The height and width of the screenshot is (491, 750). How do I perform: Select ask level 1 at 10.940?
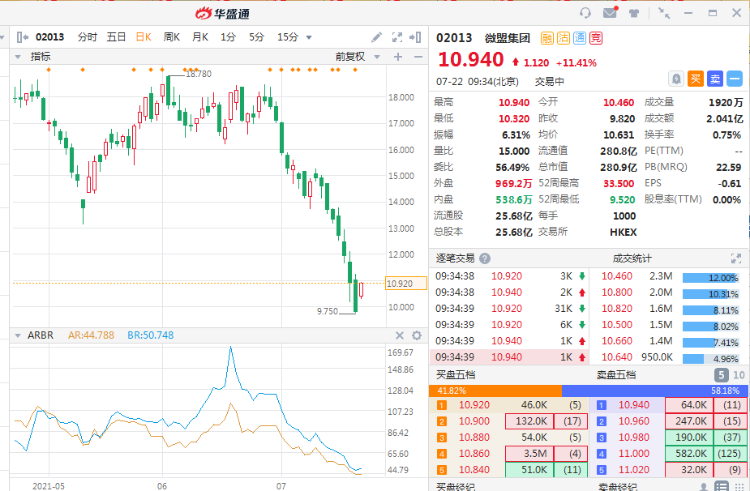[669, 405]
